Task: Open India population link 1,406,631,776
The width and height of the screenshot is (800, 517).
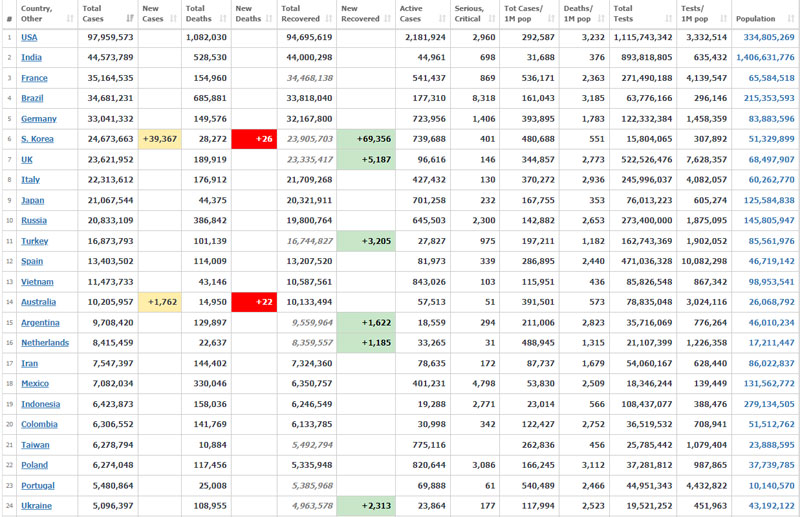Action: [765, 58]
